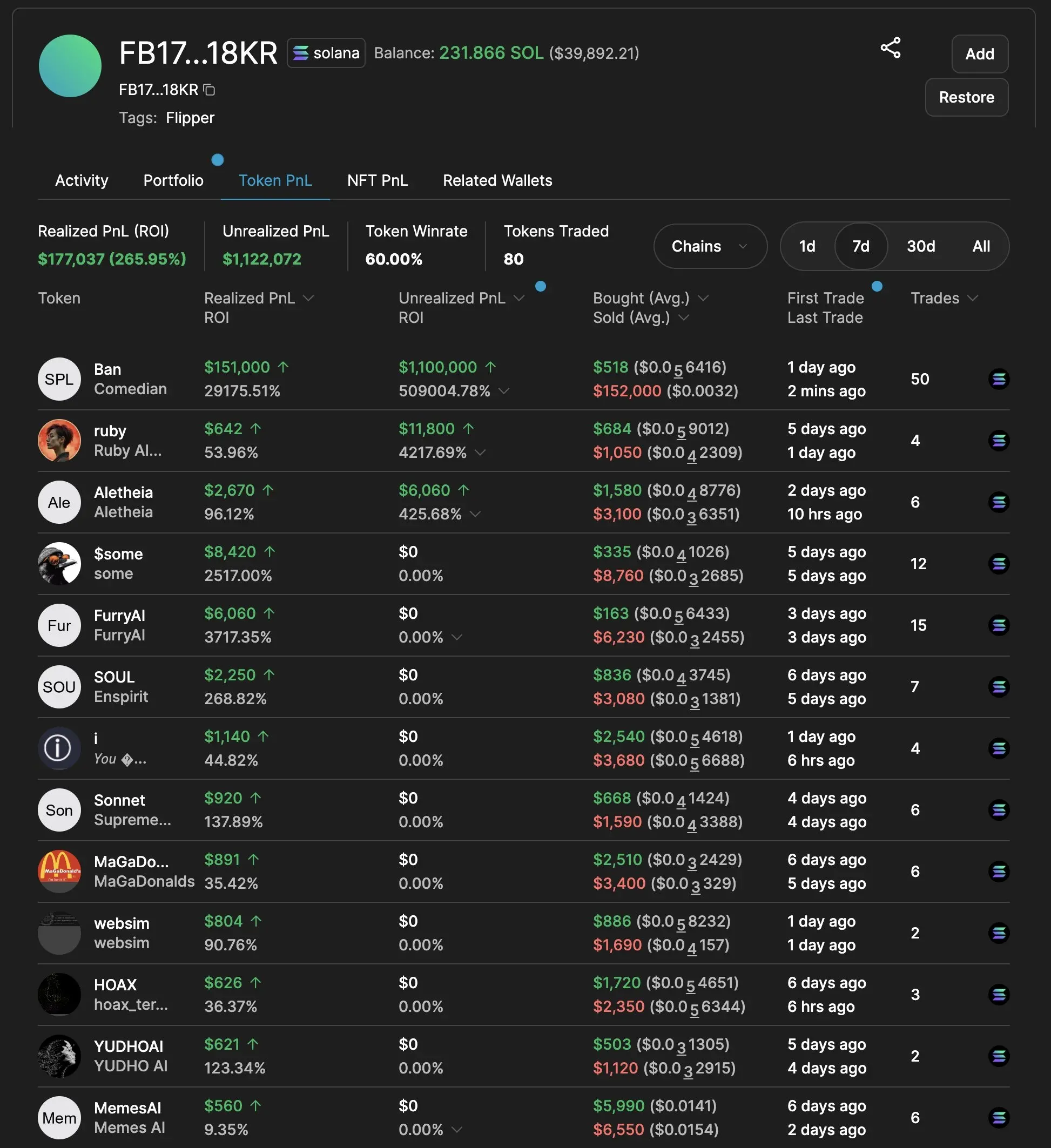Click the ruby token avatar
The width and height of the screenshot is (1051, 1148).
click(x=59, y=440)
